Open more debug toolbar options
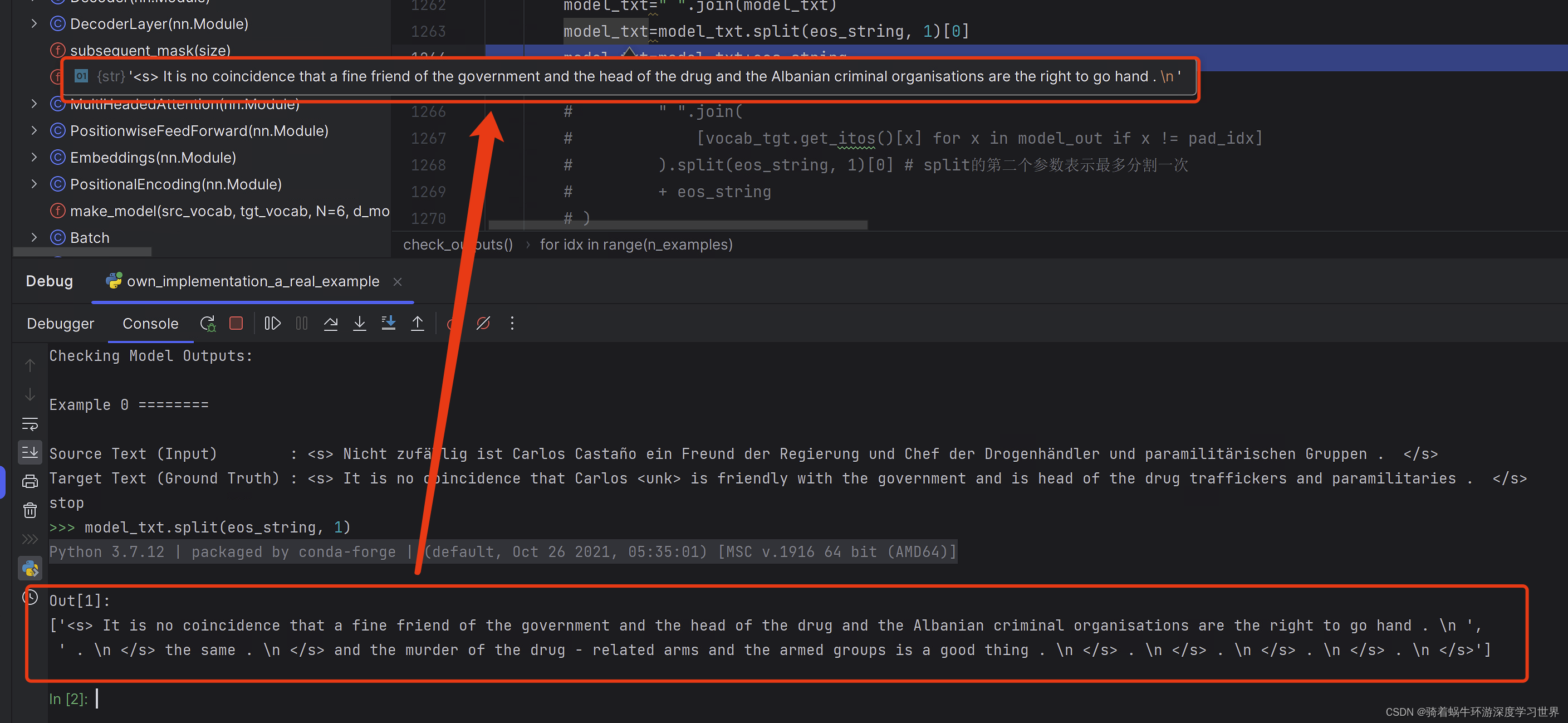The height and width of the screenshot is (723, 1568). tap(512, 324)
